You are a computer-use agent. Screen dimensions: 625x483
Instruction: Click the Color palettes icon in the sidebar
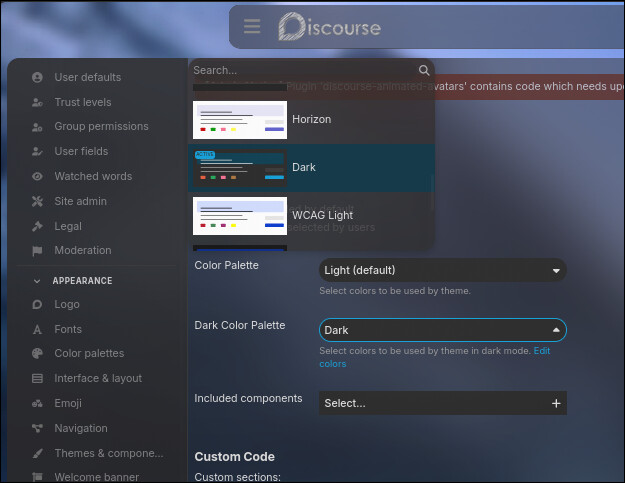(37, 353)
